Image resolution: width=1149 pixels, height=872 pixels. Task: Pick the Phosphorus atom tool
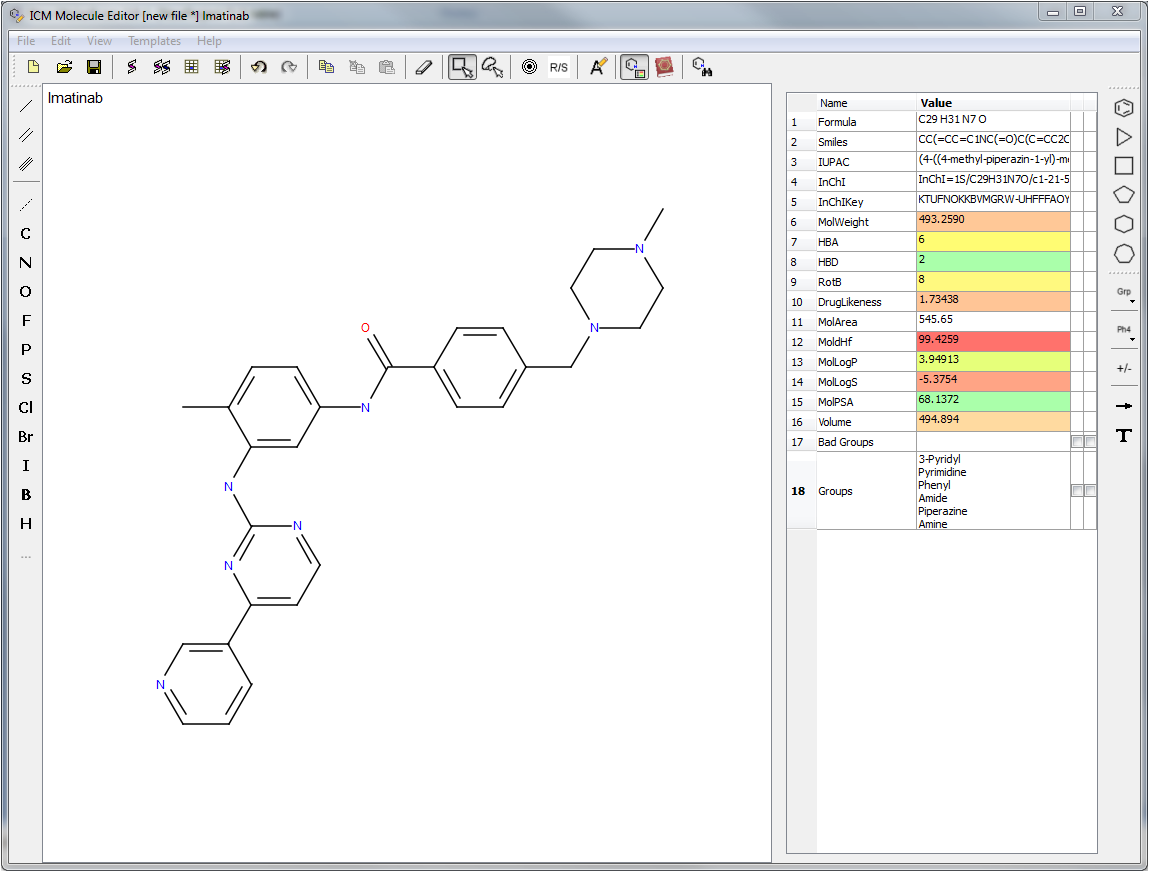point(26,350)
